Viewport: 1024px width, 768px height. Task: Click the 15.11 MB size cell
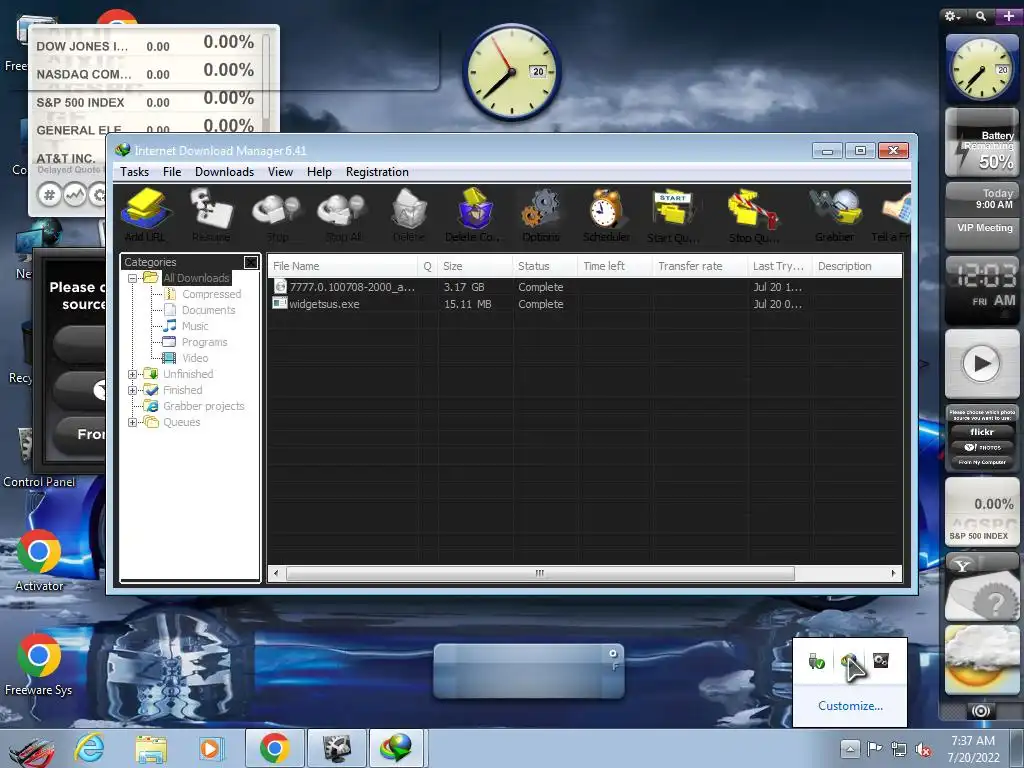(x=468, y=304)
